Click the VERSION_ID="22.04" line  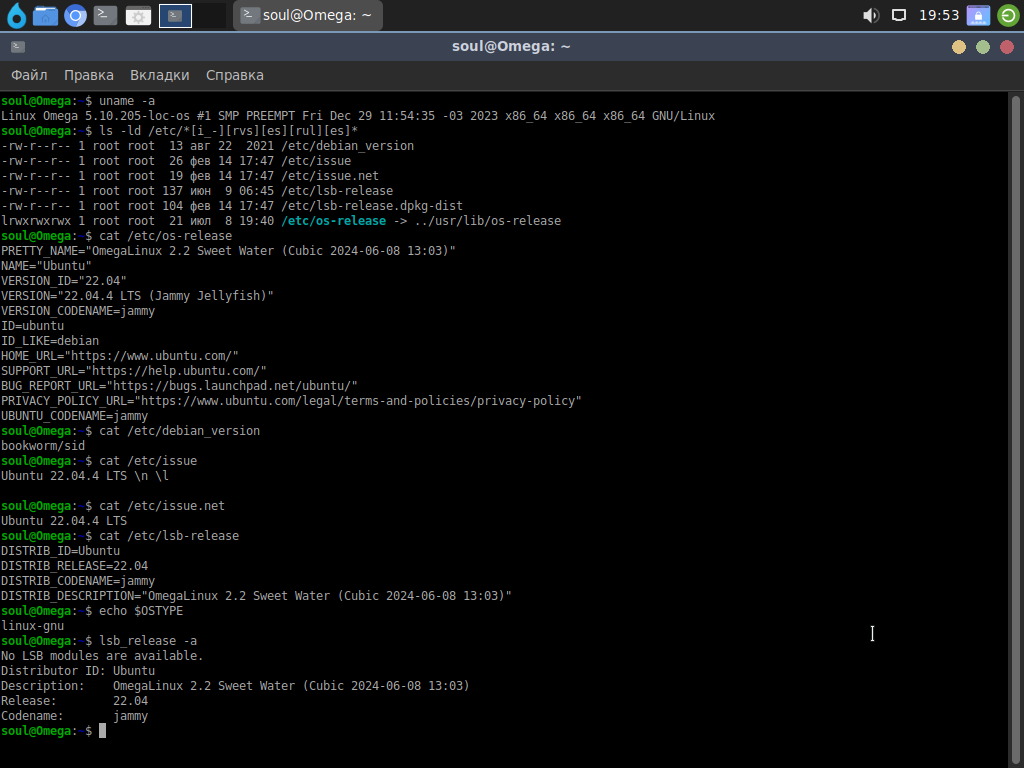[64, 281]
